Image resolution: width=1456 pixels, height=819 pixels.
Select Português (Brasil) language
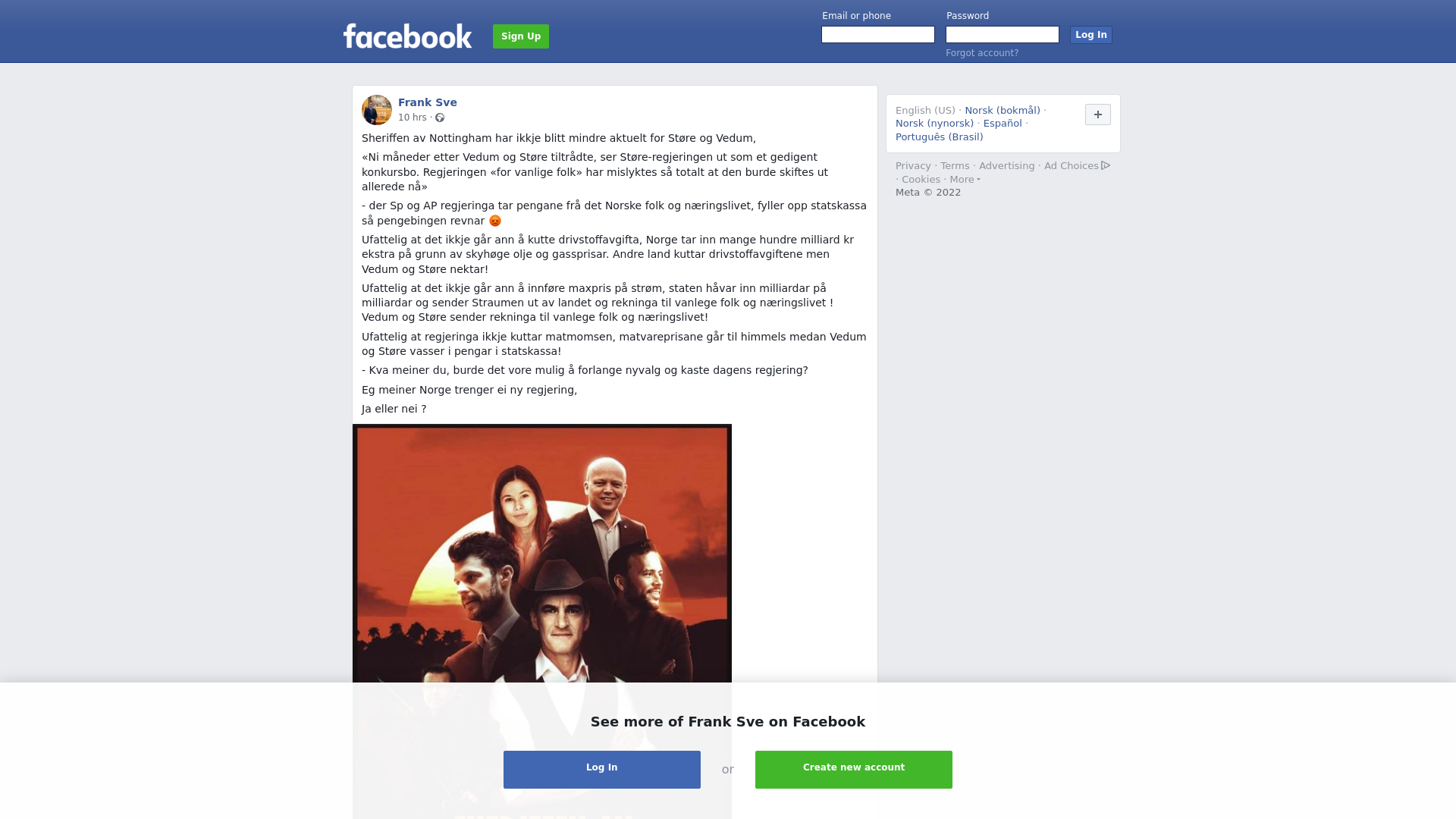[939, 137]
